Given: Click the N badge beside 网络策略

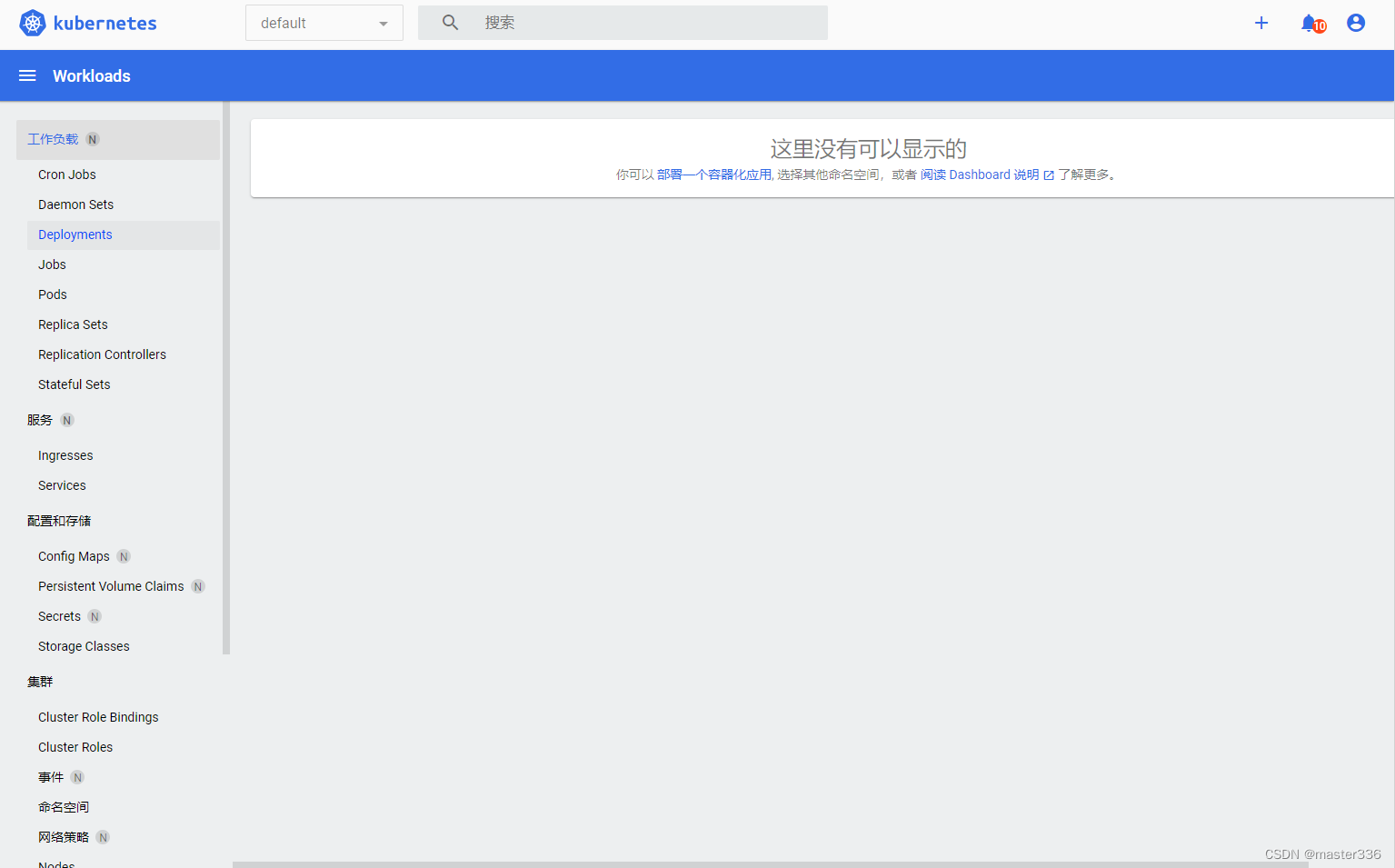Looking at the screenshot, I should coord(103,837).
